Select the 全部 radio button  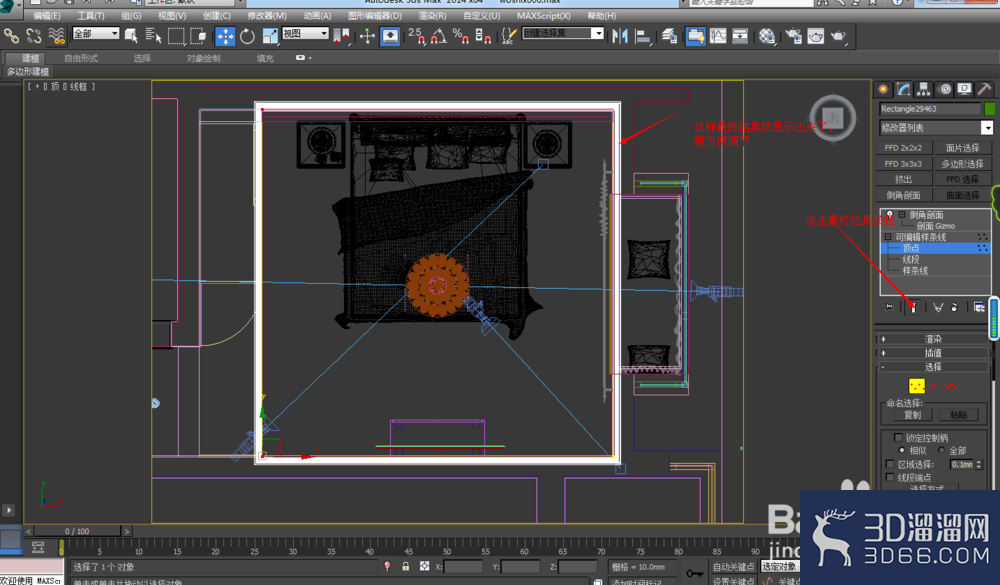tap(941, 450)
